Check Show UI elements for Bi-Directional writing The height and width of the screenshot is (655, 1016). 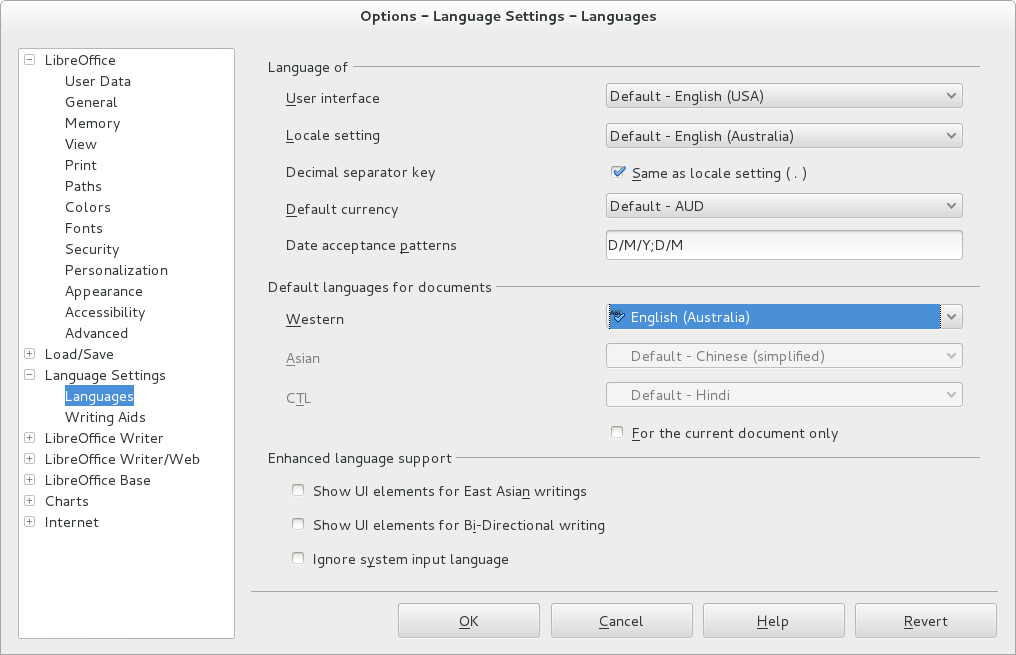click(298, 524)
